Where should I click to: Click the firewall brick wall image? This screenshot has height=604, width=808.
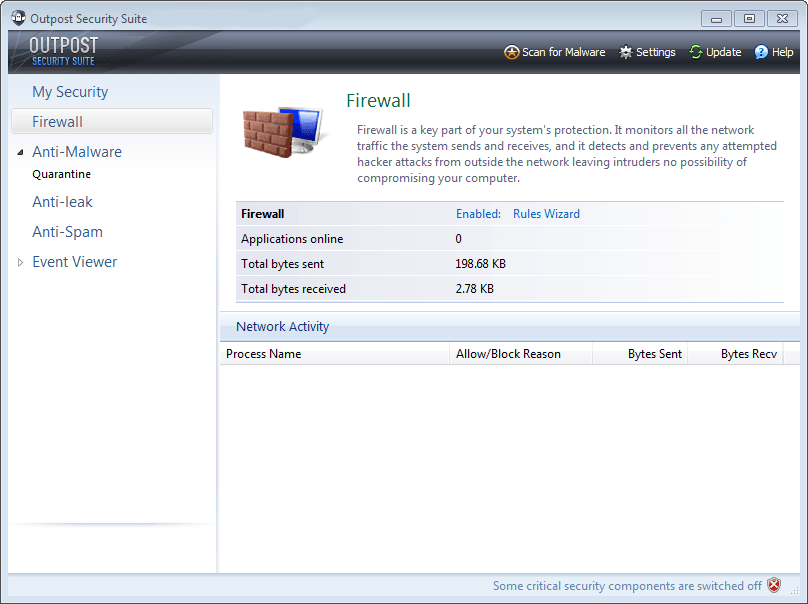pos(283,132)
